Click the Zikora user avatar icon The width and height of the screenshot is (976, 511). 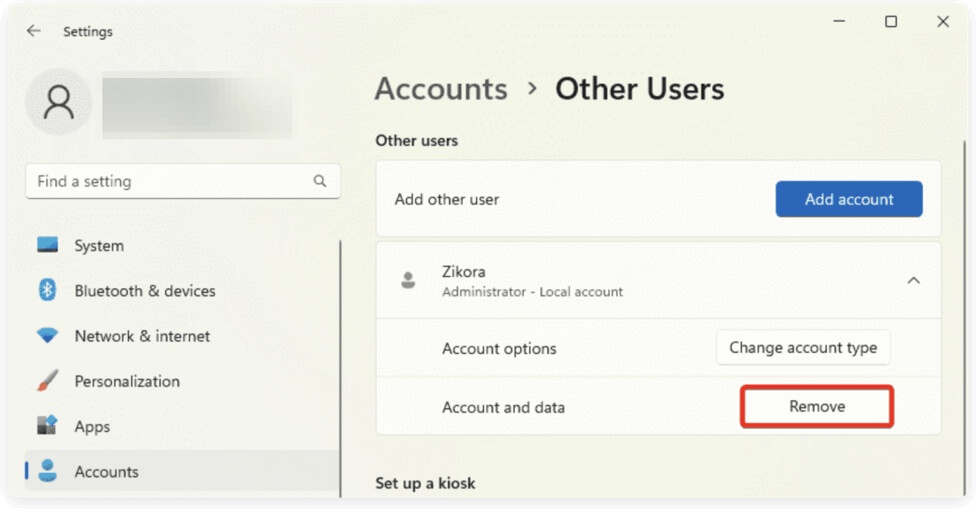pyautogui.click(x=408, y=281)
